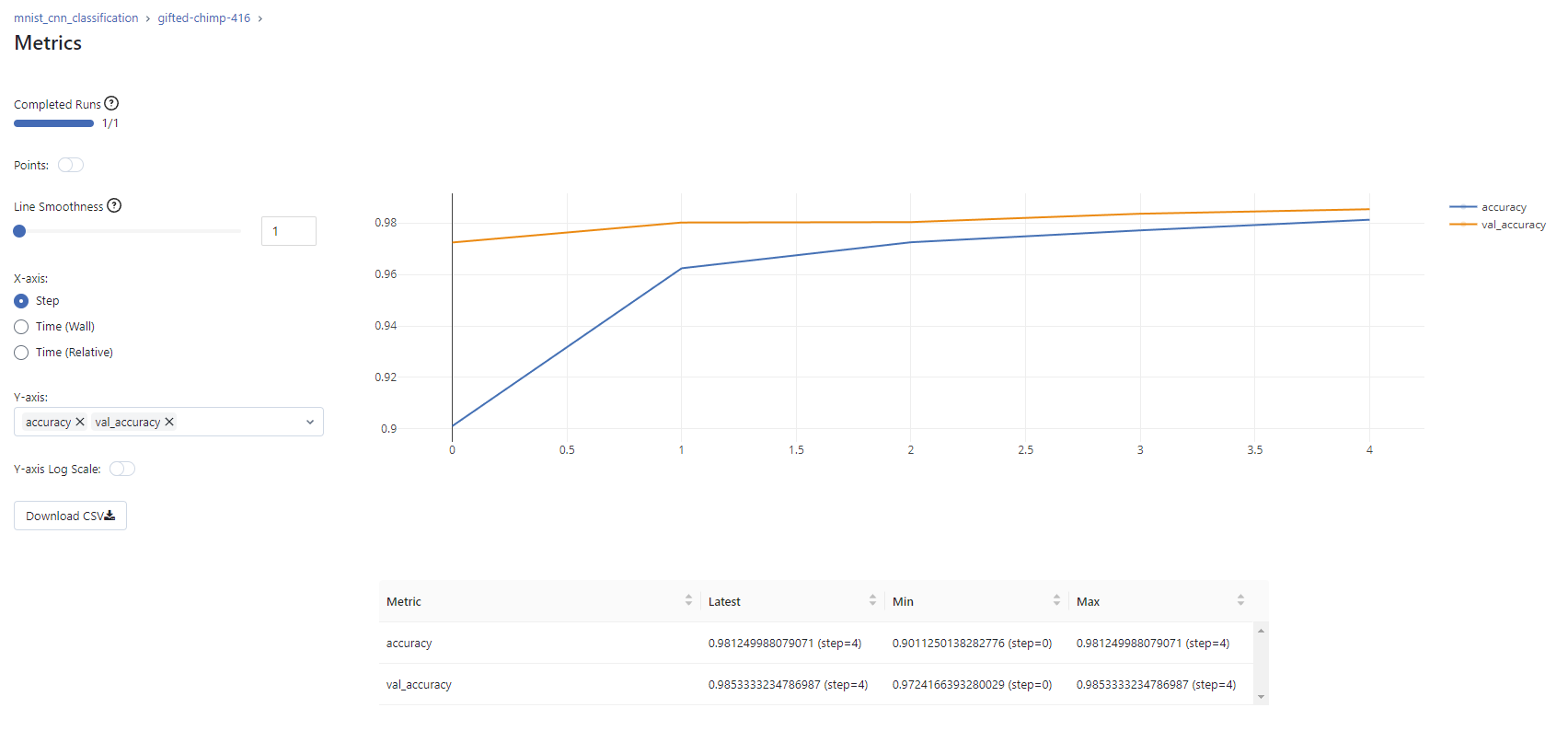Select Time (Relative) for X-axis
This screenshot has width=1568, height=731.
click(21, 353)
